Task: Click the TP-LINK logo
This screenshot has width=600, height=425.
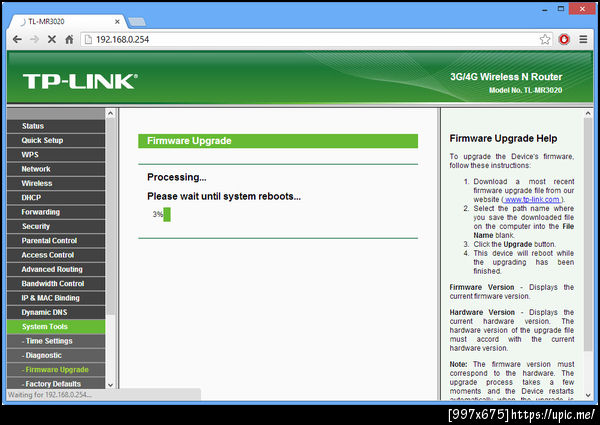Action: pos(80,81)
